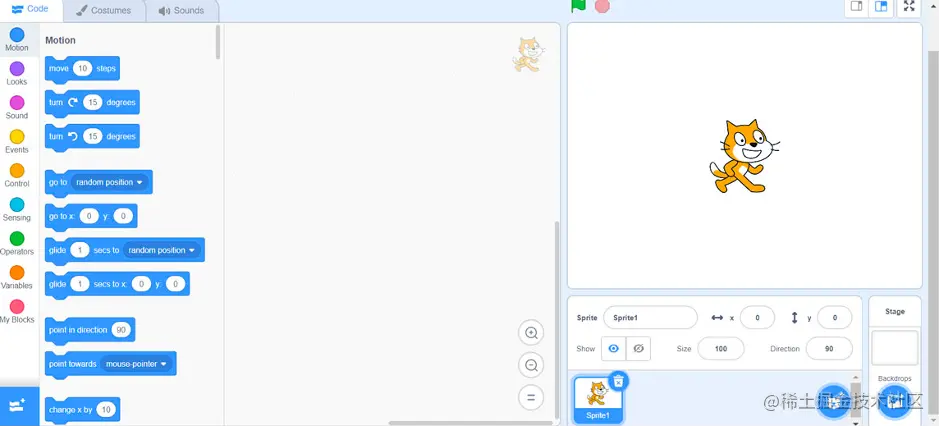Select the Sprite1 thumbnail
This screenshot has height=427, width=939.
pos(598,399)
